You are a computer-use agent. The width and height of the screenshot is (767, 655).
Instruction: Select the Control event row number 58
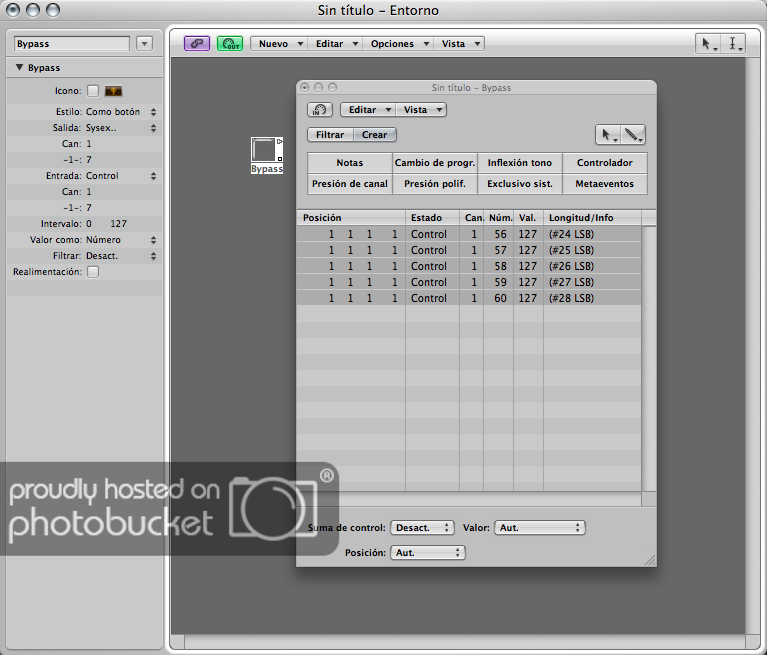(x=470, y=266)
